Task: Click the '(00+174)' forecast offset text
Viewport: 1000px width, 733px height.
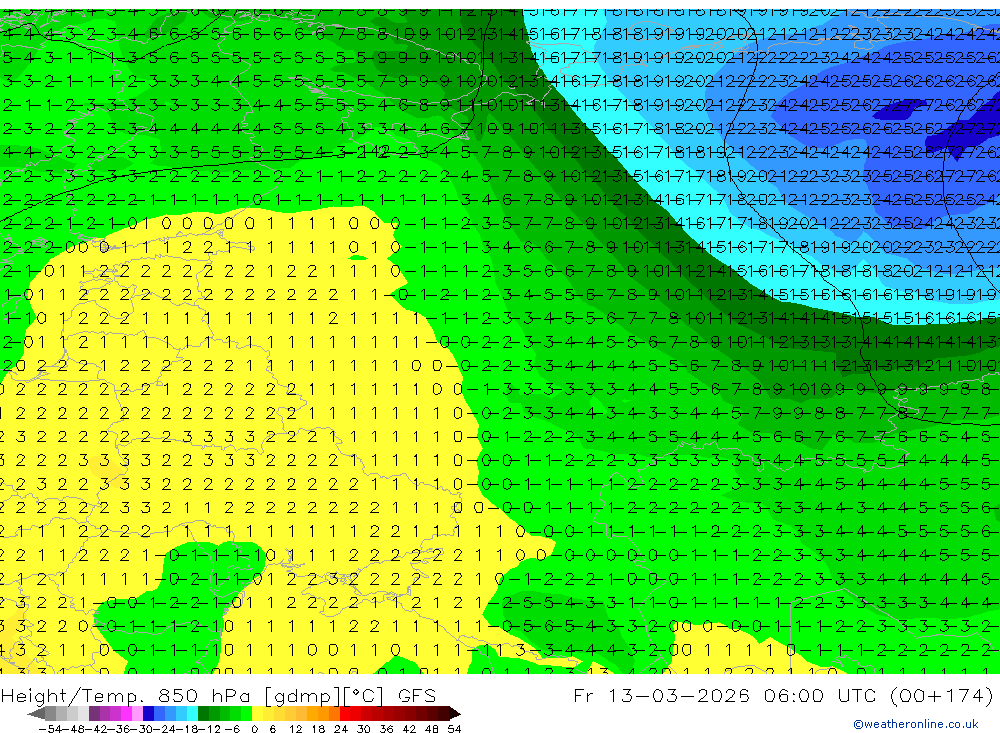Action: pyautogui.click(x=942, y=695)
